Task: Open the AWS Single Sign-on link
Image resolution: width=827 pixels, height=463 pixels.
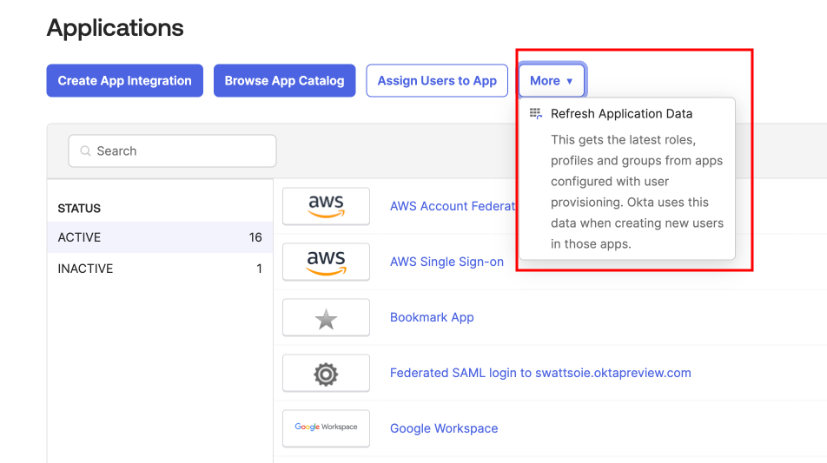Action: click(x=446, y=262)
